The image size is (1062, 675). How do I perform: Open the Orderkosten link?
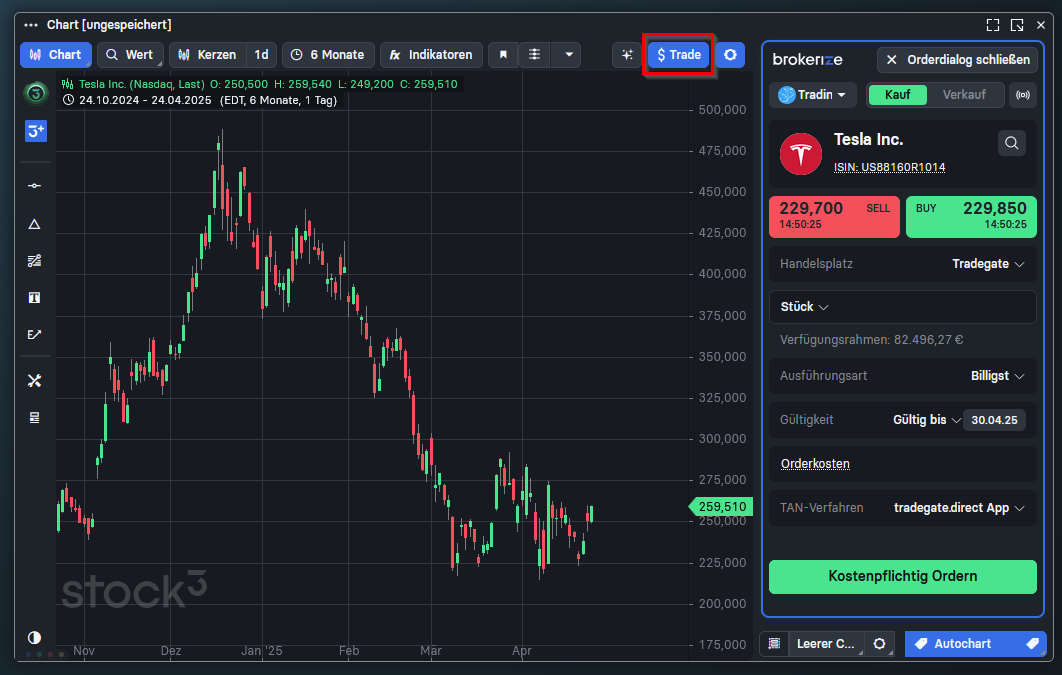(x=815, y=464)
